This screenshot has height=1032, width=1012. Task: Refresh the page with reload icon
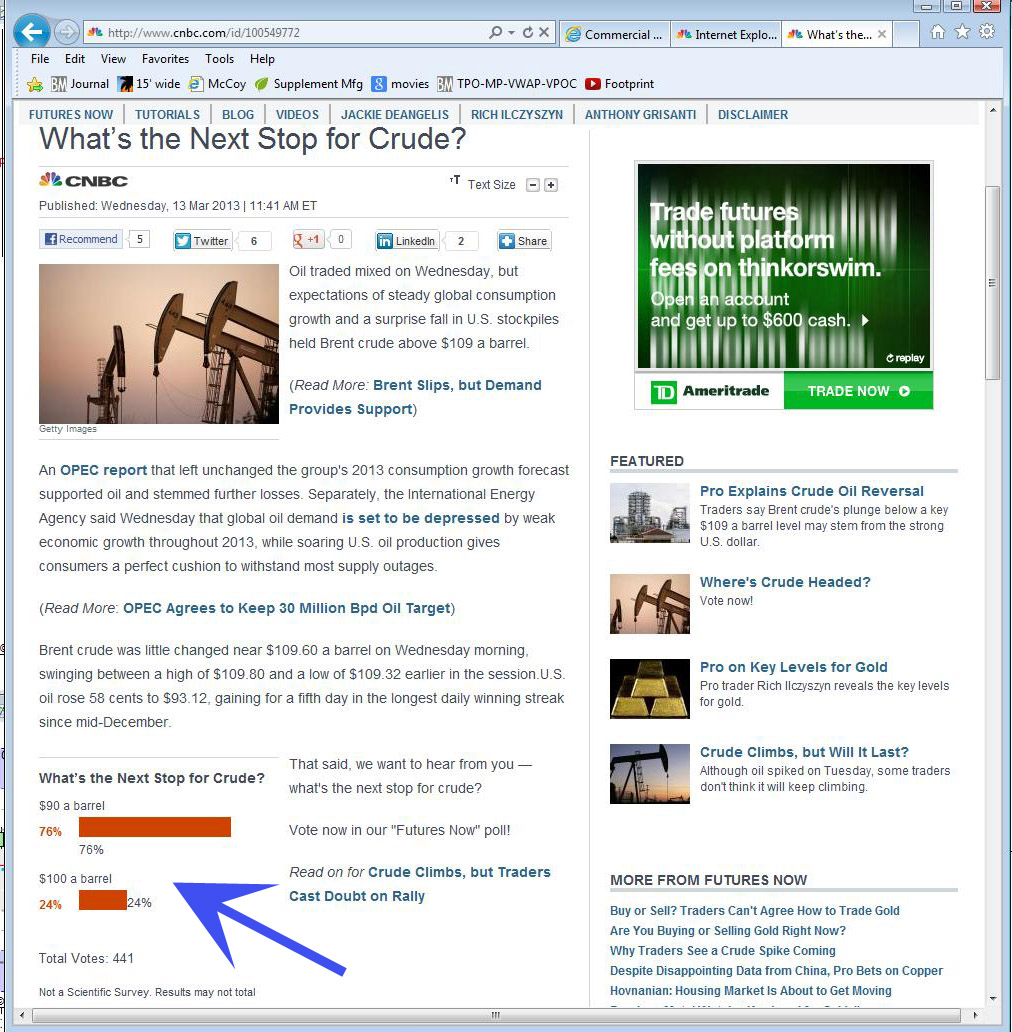[x=528, y=32]
